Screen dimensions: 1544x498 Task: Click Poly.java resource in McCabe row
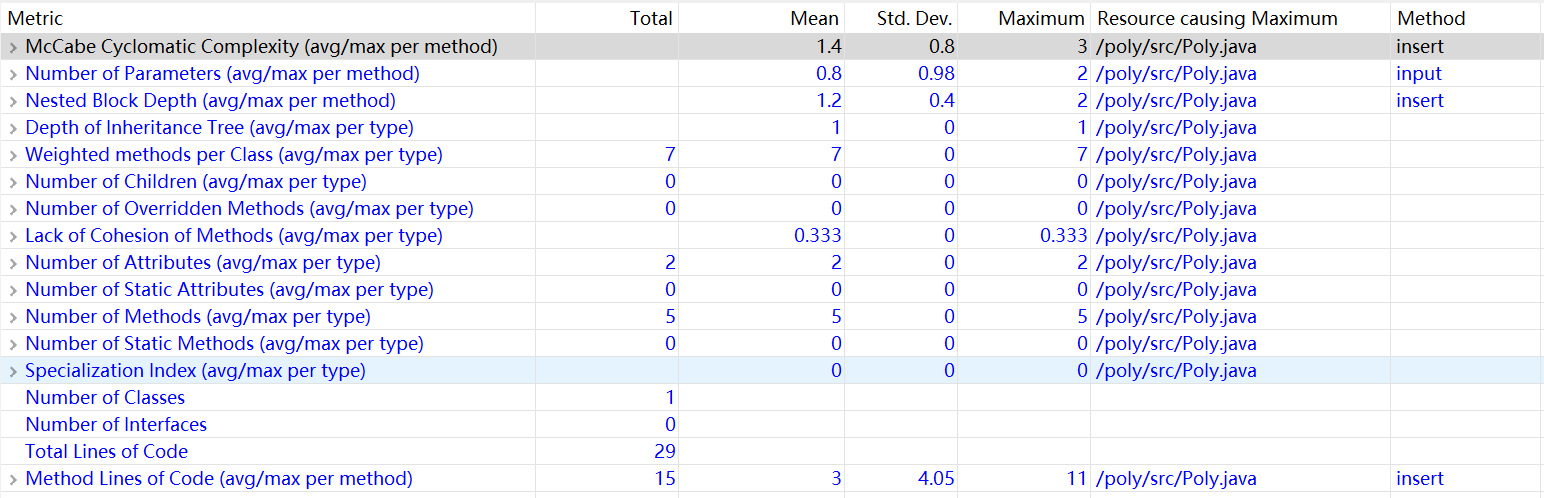coord(1176,47)
